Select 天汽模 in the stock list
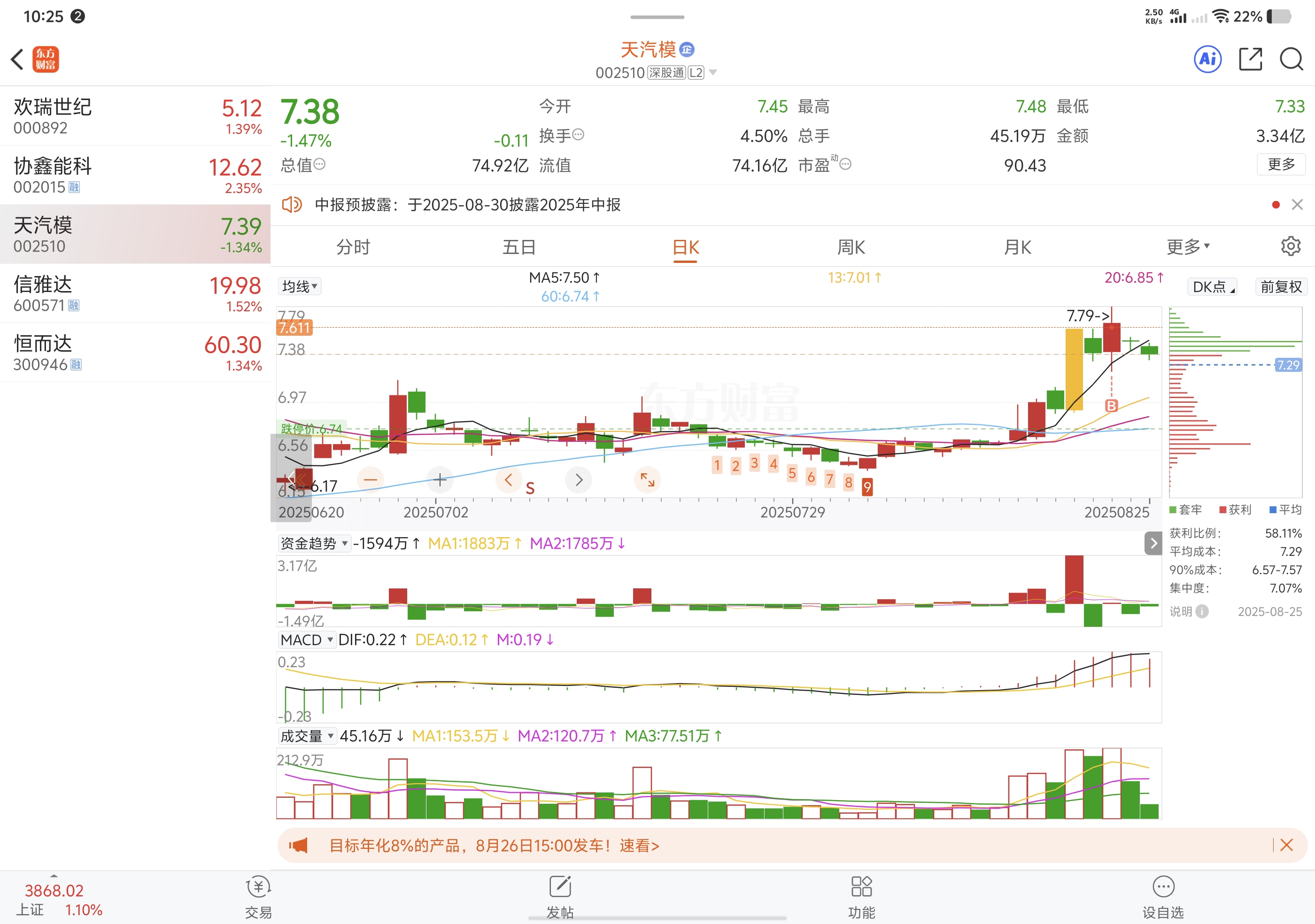This screenshot has height=924, width=1315. [135, 234]
